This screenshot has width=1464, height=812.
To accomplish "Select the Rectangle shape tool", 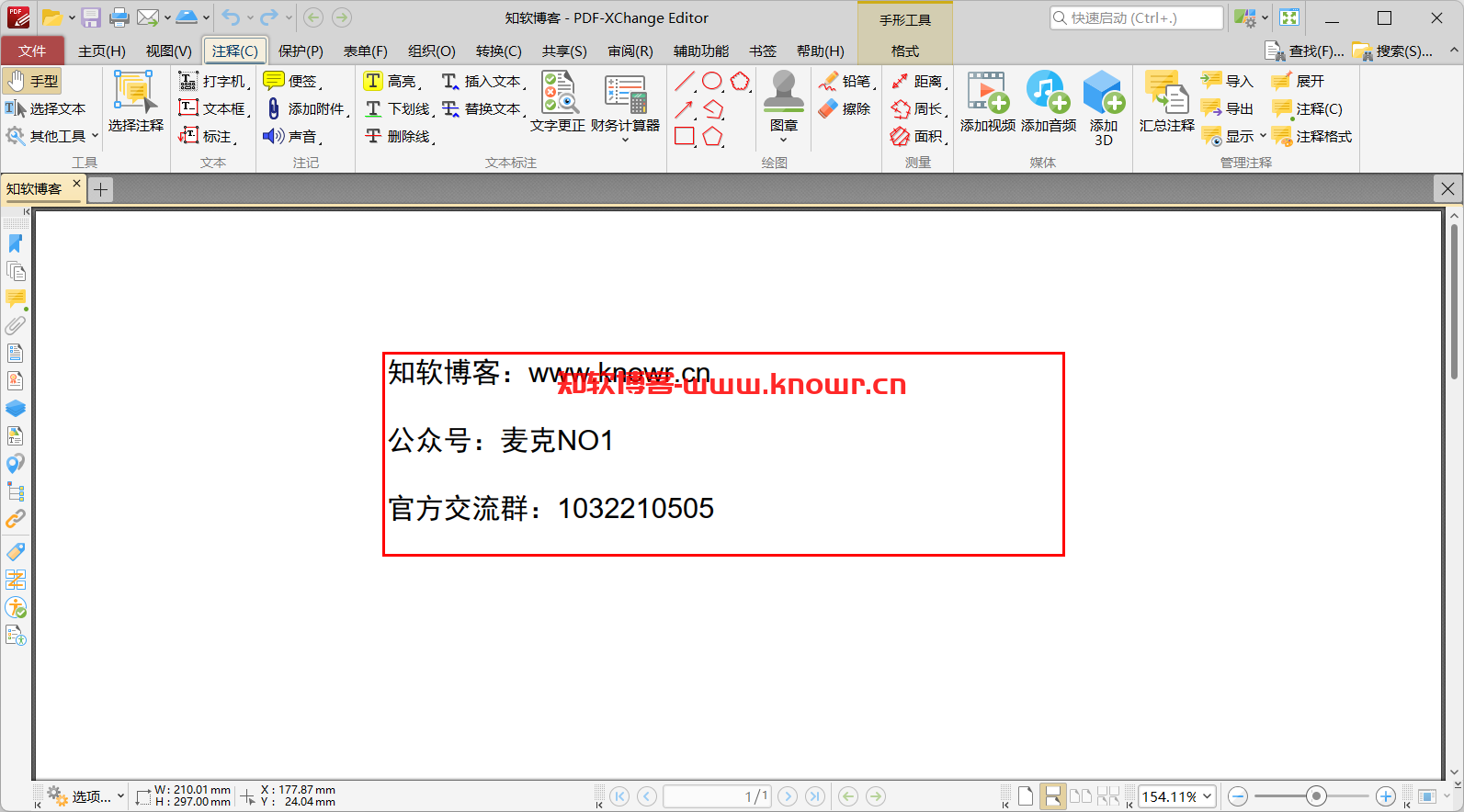I will (x=685, y=137).
